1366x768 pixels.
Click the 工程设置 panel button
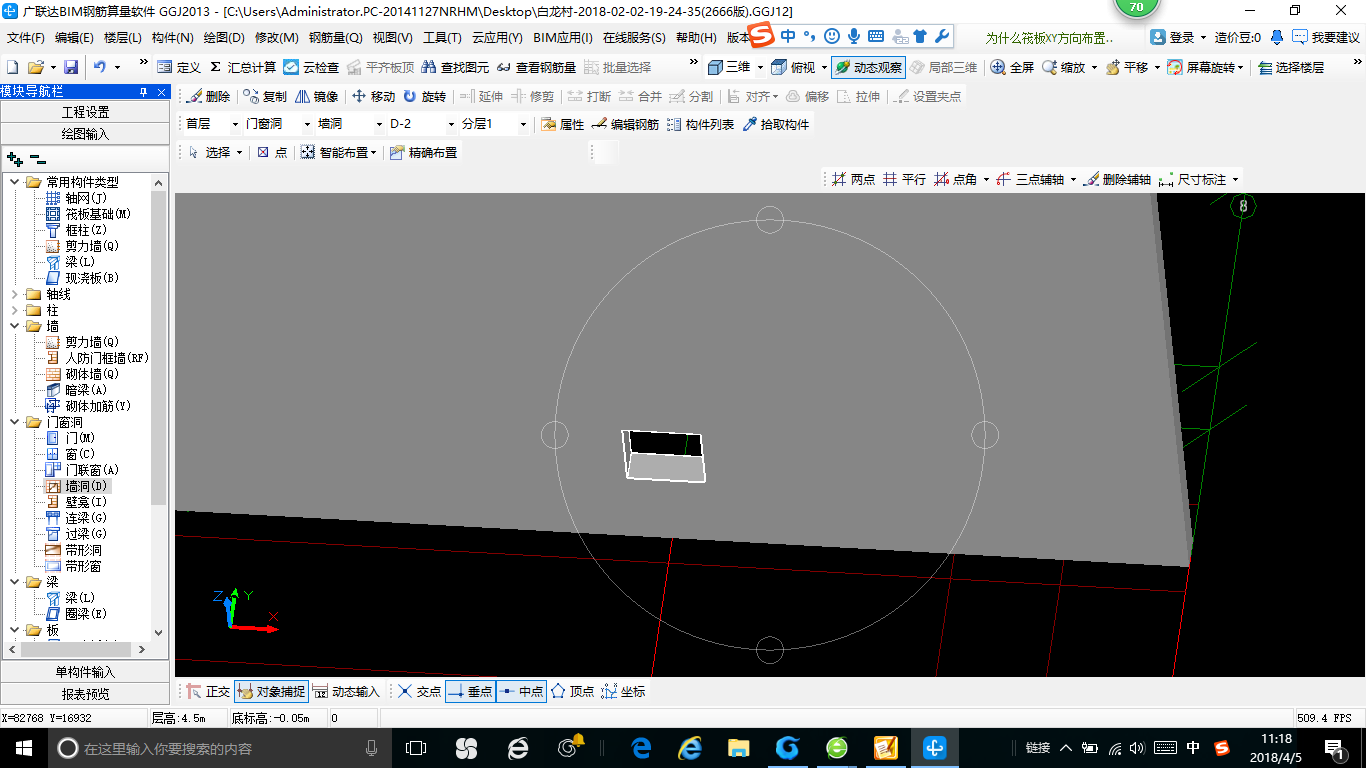[x=85, y=112]
